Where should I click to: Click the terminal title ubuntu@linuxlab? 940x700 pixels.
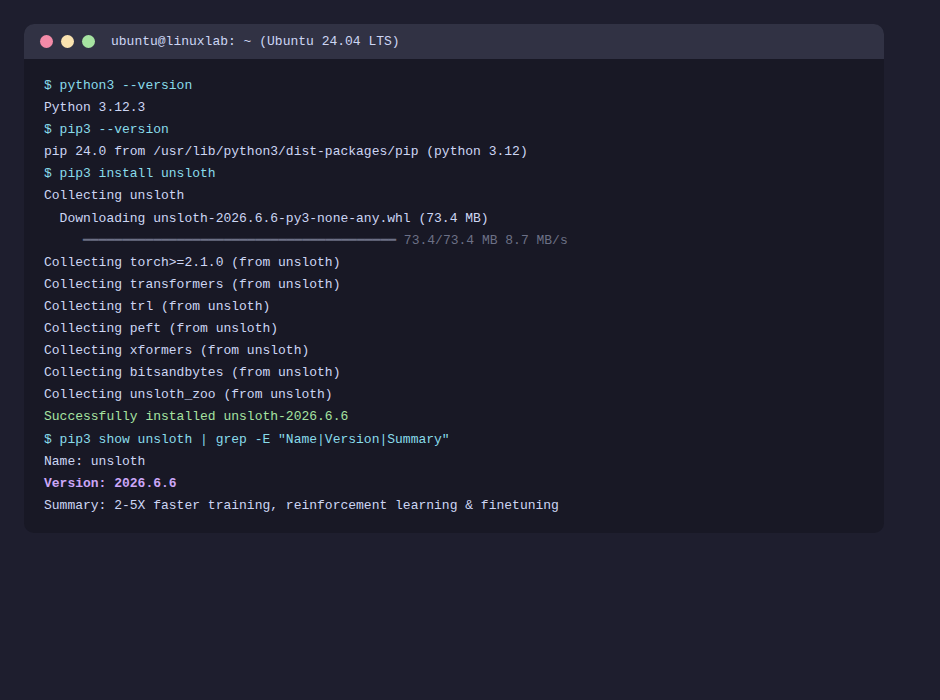pyautogui.click(x=255, y=41)
